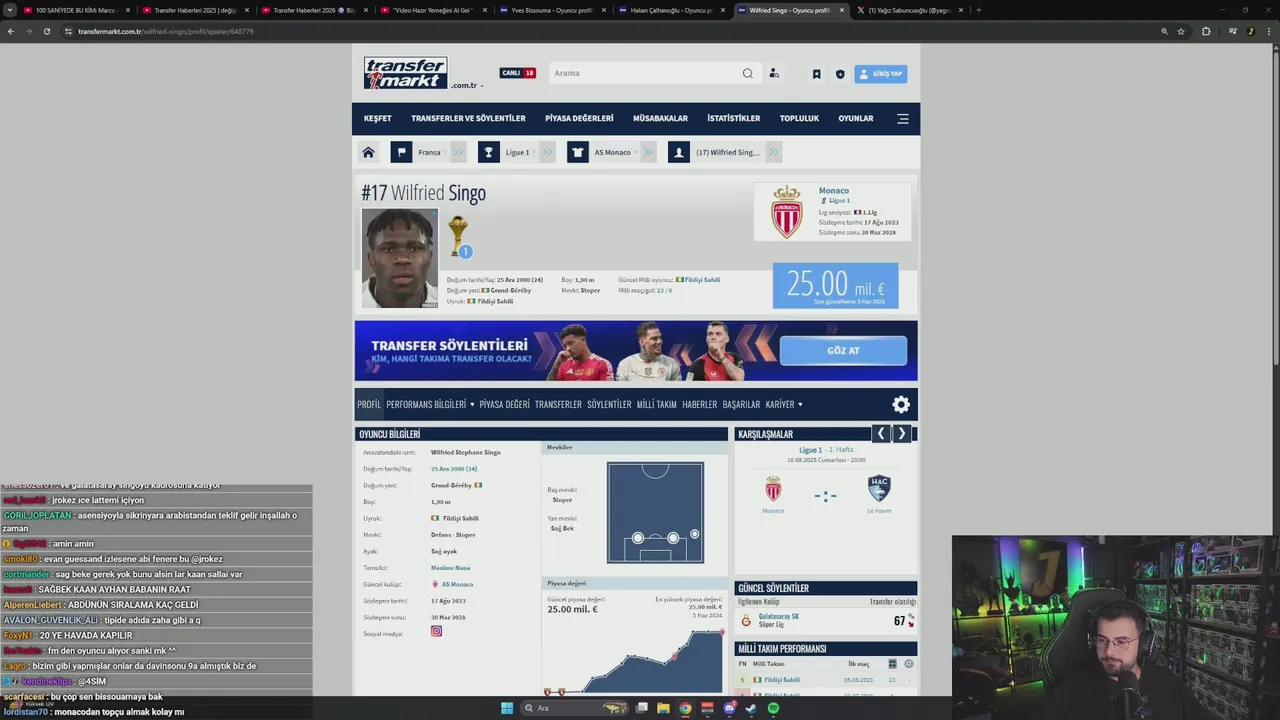Click the Monaco crest in match card
This screenshot has width=1280, height=720.
point(773,488)
